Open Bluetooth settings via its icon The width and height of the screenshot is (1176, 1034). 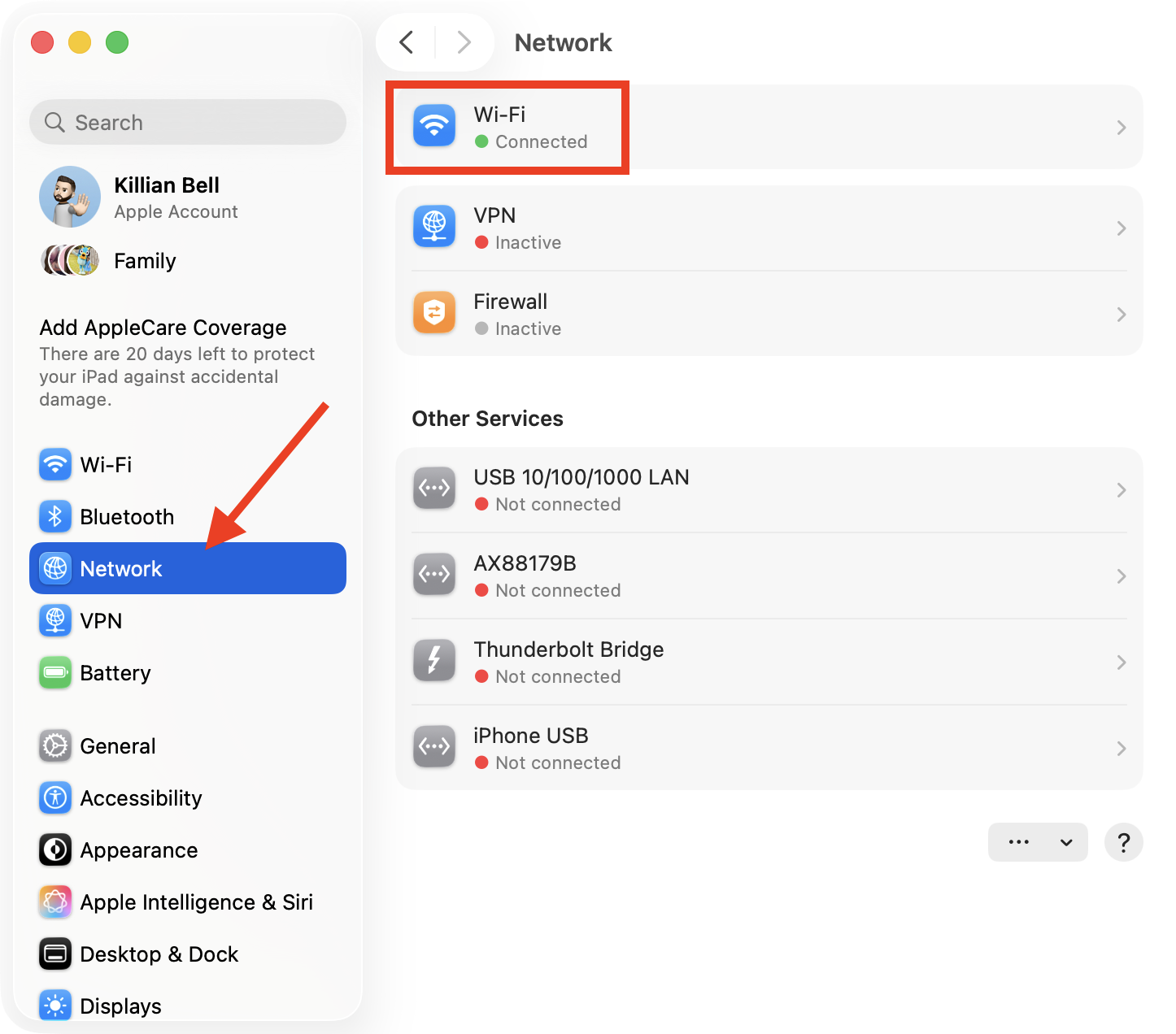pyautogui.click(x=54, y=516)
